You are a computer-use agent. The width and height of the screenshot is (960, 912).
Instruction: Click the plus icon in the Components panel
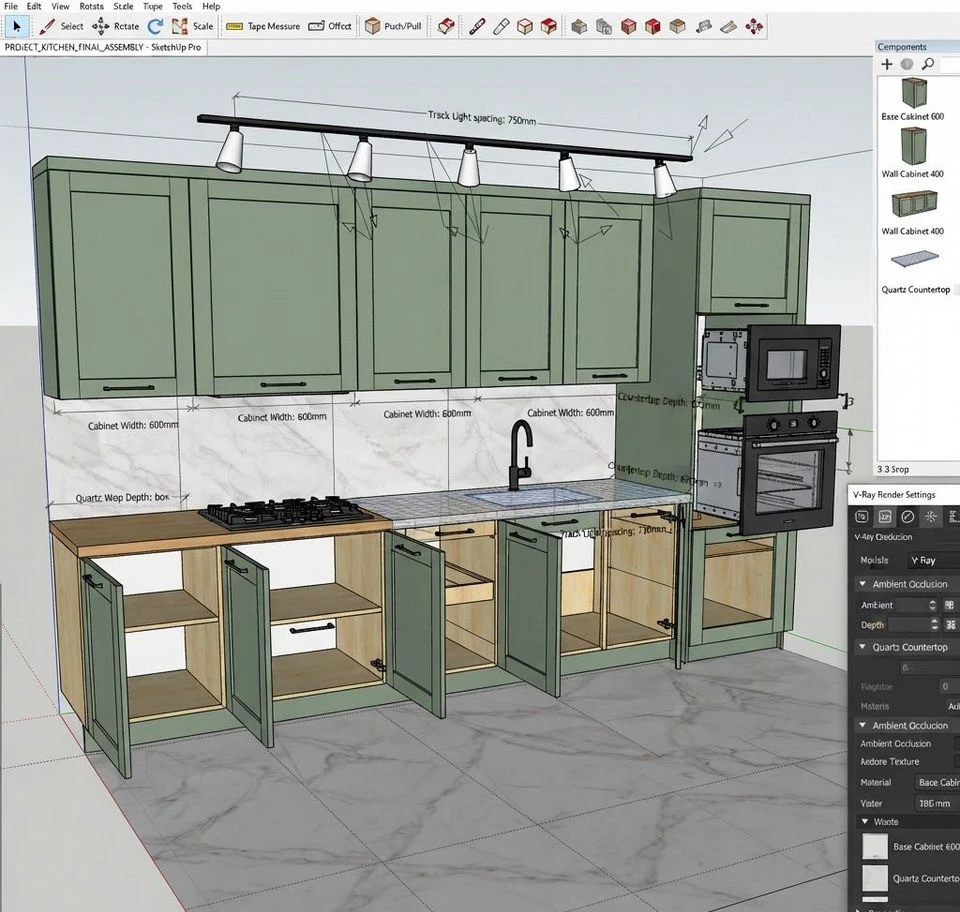click(887, 64)
